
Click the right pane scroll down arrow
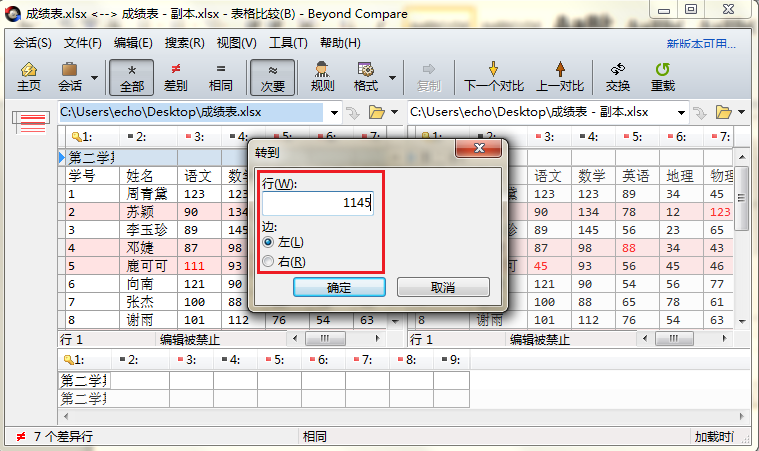(x=742, y=321)
